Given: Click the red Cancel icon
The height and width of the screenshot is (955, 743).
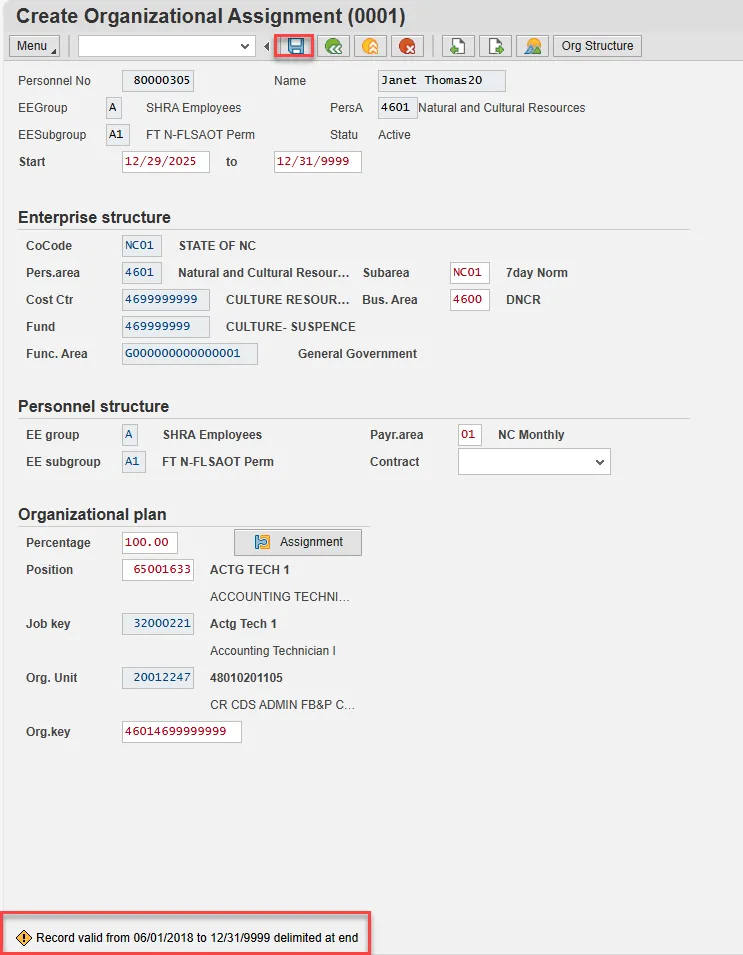Looking at the screenshot, I should coord(407,46).
